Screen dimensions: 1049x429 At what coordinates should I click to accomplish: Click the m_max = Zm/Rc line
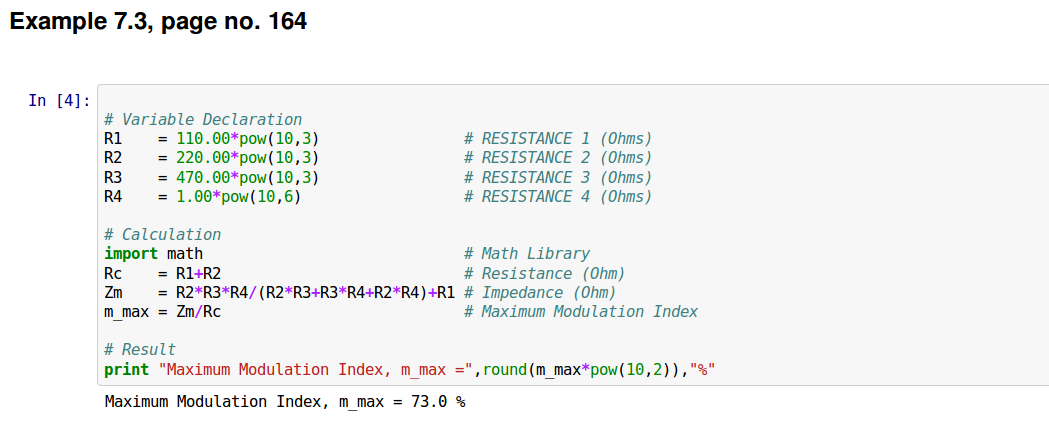click(x=163, y=311)
